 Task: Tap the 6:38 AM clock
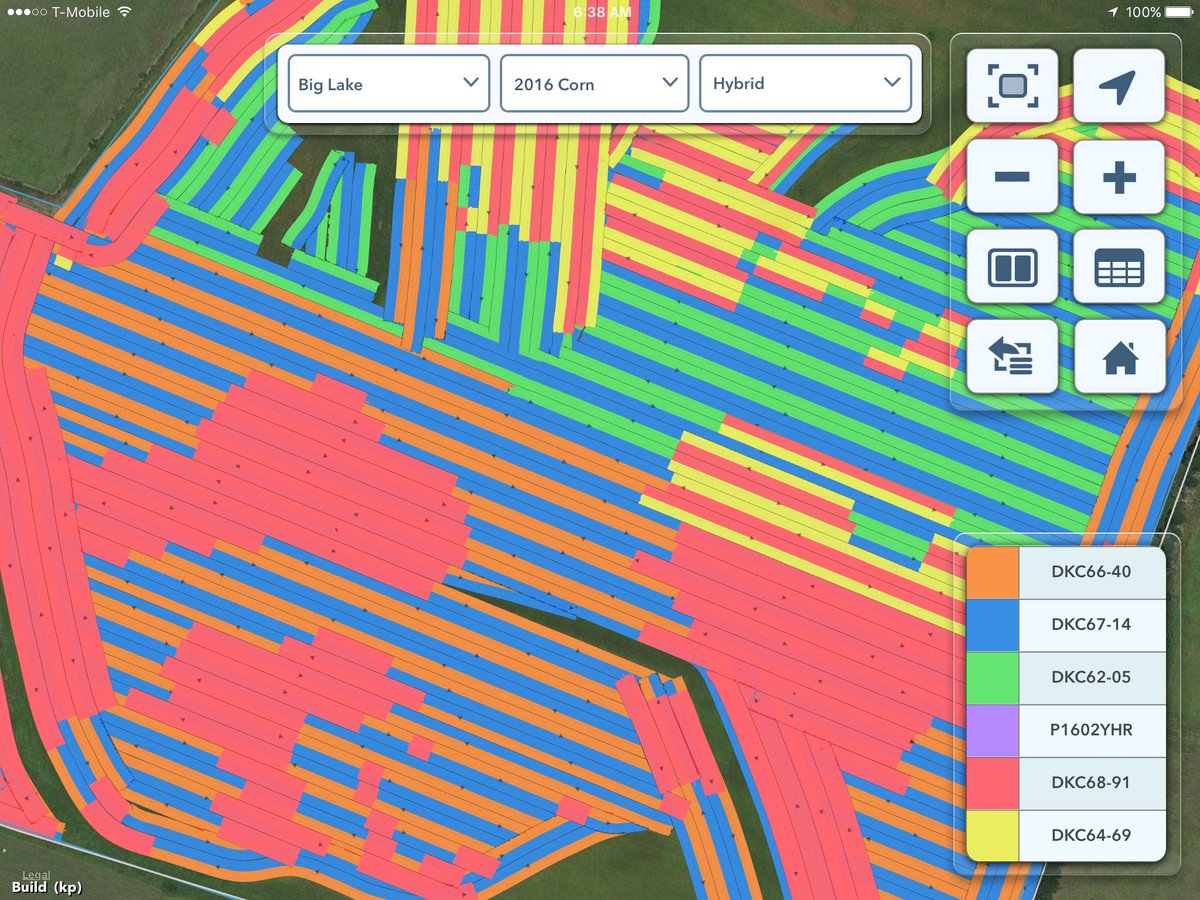pos(602,12)
